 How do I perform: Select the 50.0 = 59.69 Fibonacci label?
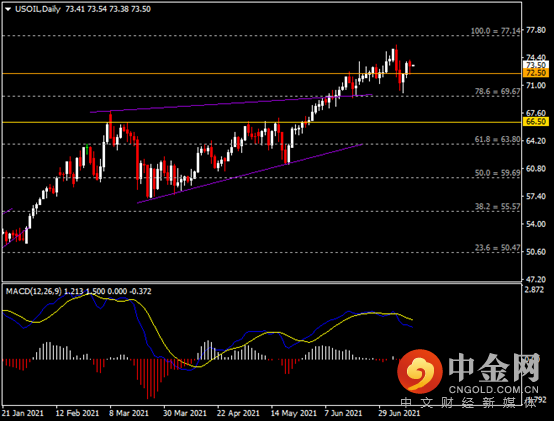497,173
